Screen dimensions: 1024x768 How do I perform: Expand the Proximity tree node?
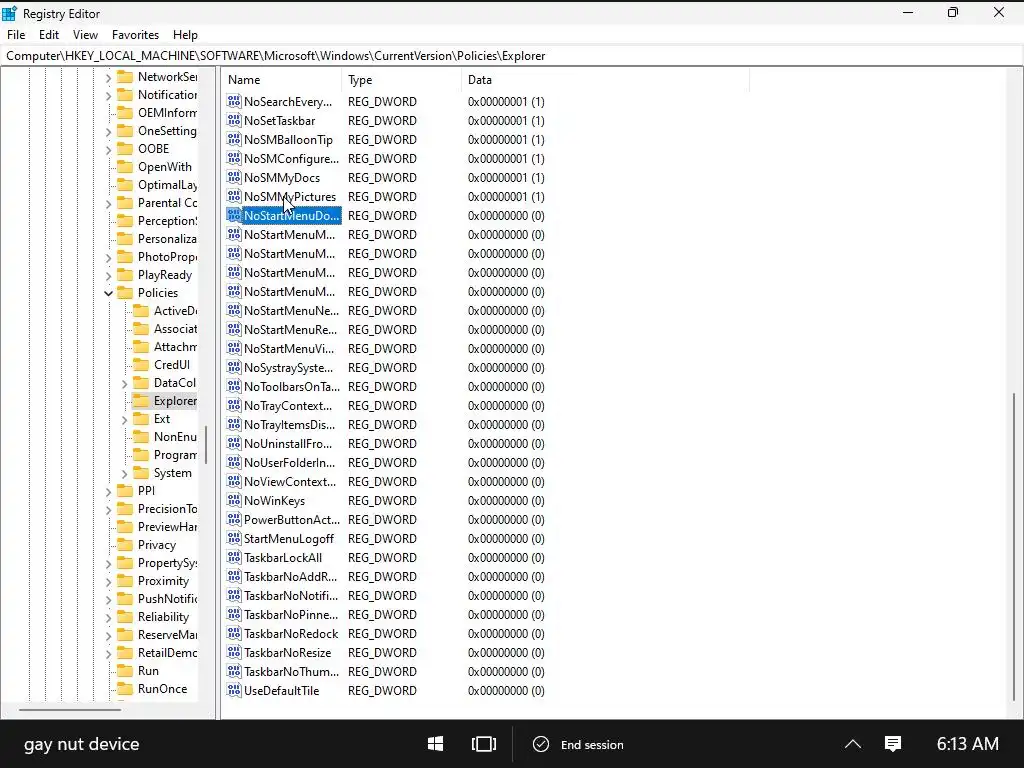[x=108, y=581]
